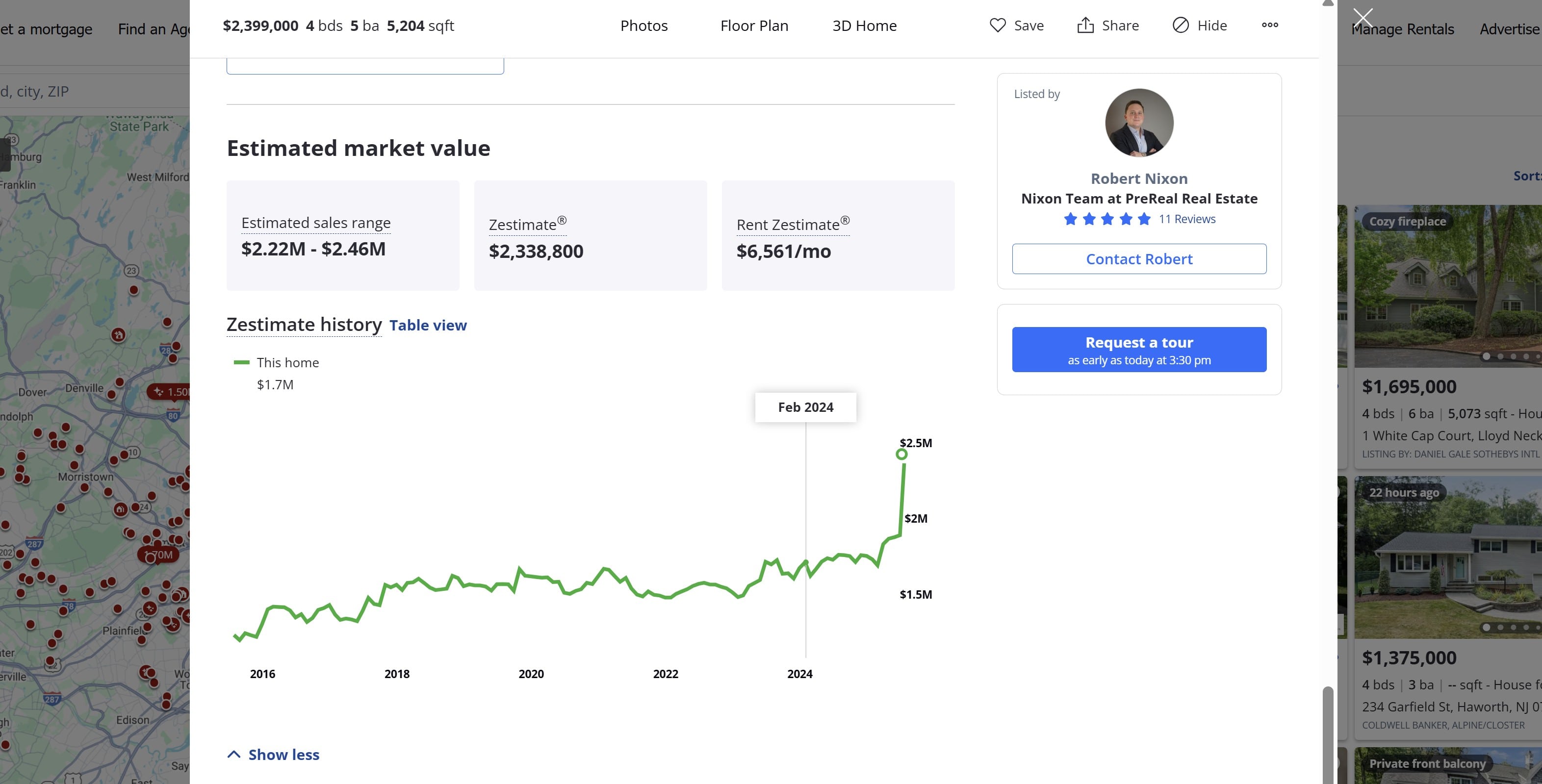Click the Share upload icon
The width and height of the screenshot is (1542, 784).
click(x=1085, y=25)
